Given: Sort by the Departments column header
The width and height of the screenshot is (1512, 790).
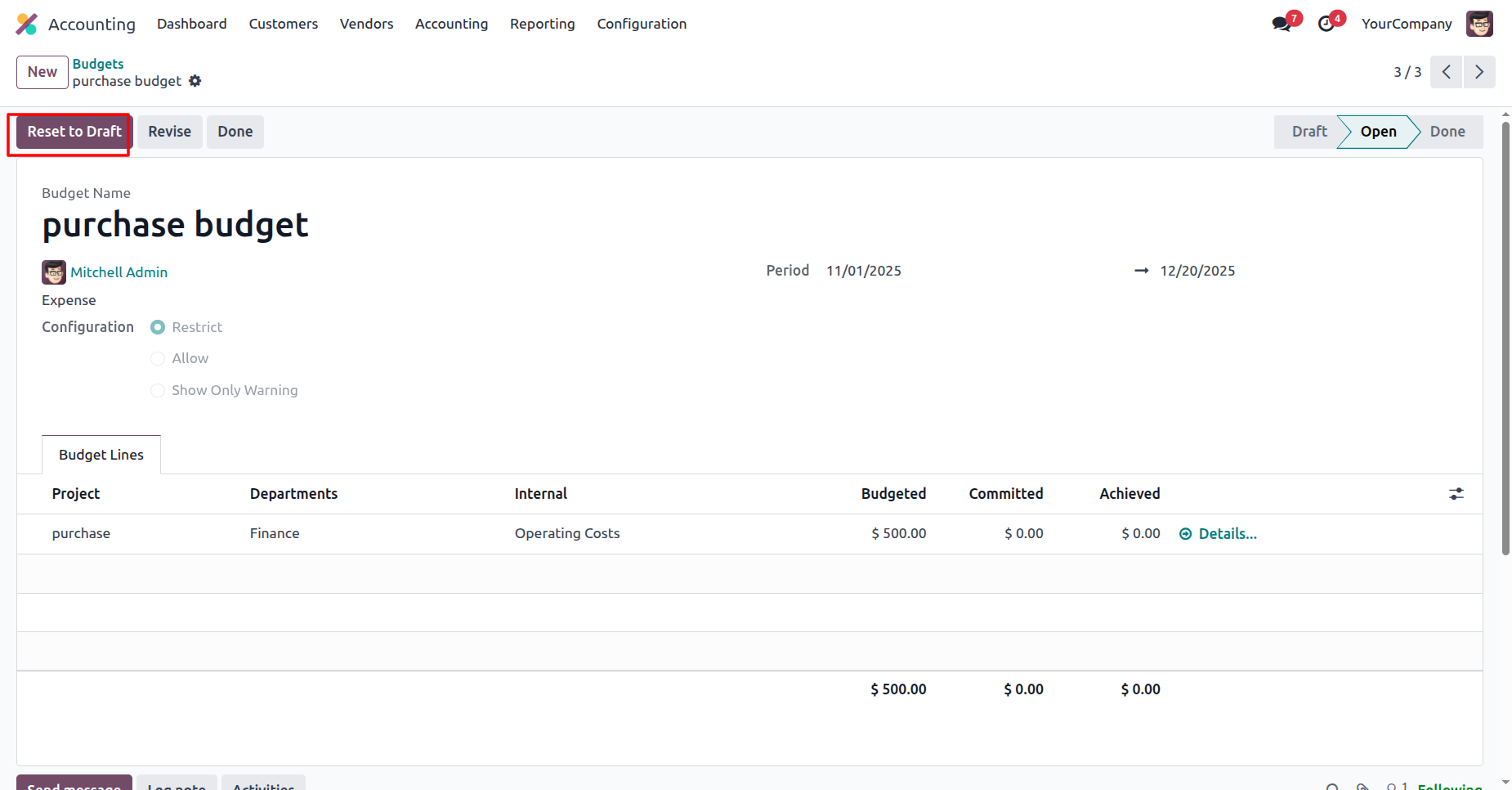Looking at the screenshot, I should [293, 494].
